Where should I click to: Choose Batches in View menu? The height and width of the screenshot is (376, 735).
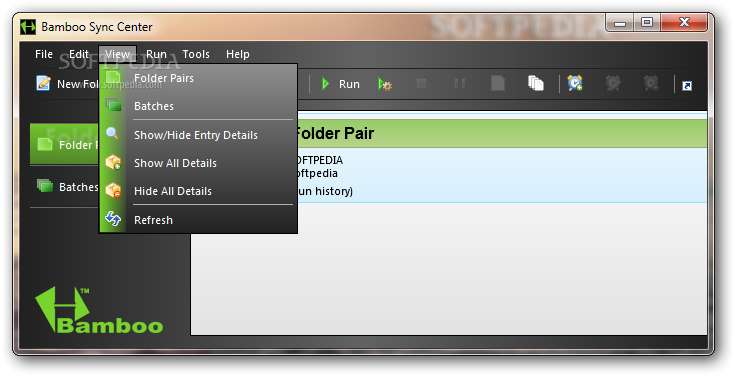(x=198, y=106)
